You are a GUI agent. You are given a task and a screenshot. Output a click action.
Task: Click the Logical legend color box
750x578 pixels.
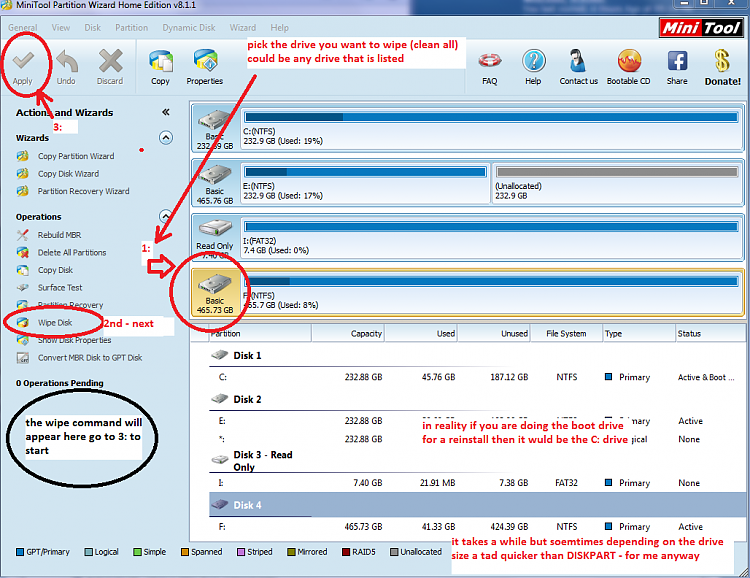point(88,552)
